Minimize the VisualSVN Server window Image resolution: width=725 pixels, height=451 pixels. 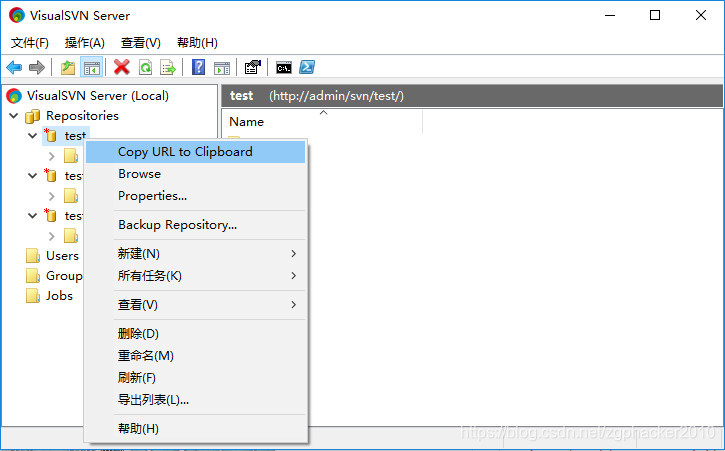[x=610, y=15]
